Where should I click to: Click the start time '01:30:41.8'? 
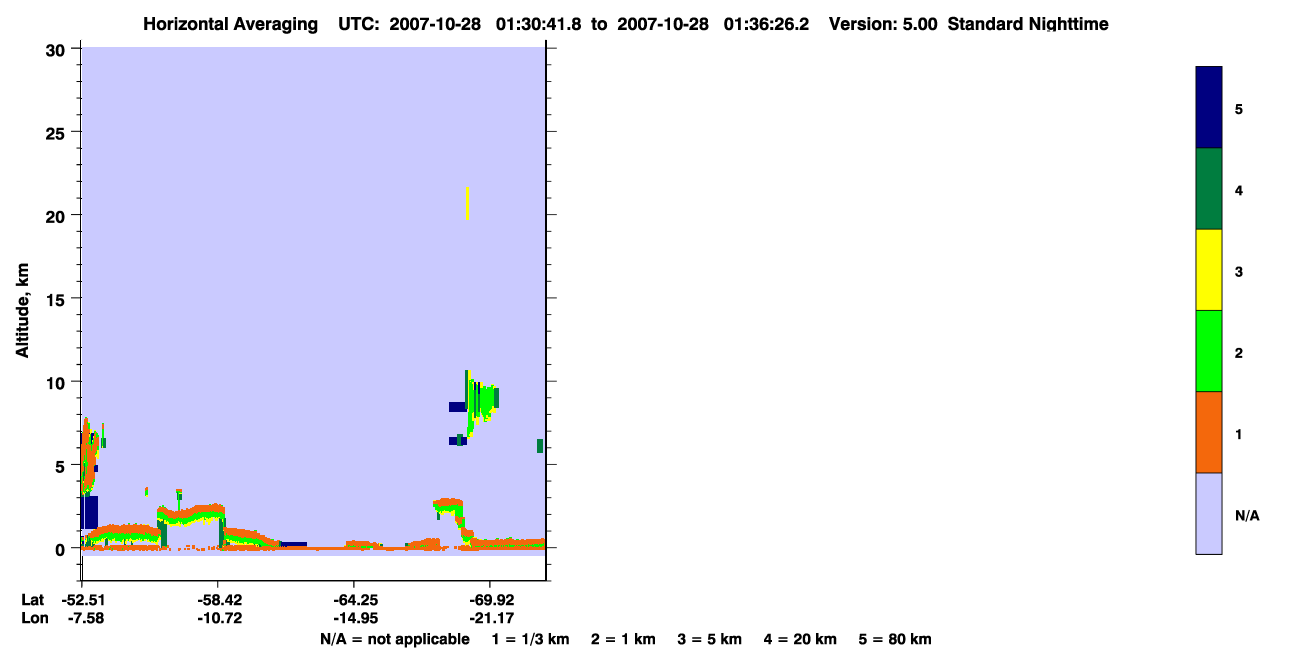[540, 24]
